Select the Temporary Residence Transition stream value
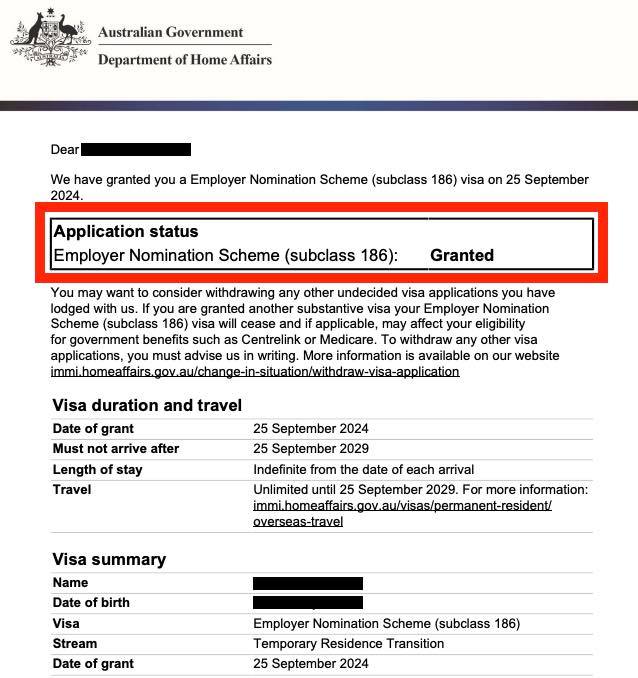638x678 pixels. click(x=349, y=644)
